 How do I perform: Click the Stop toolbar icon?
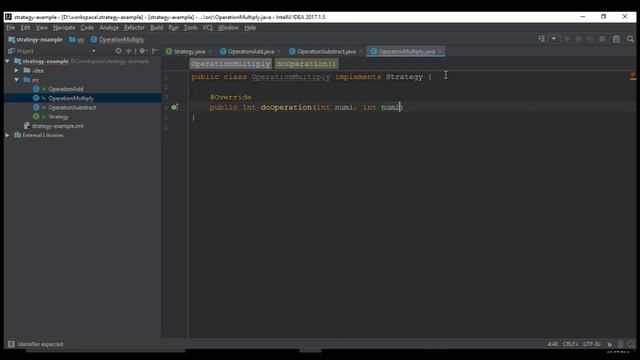point(602,39)
